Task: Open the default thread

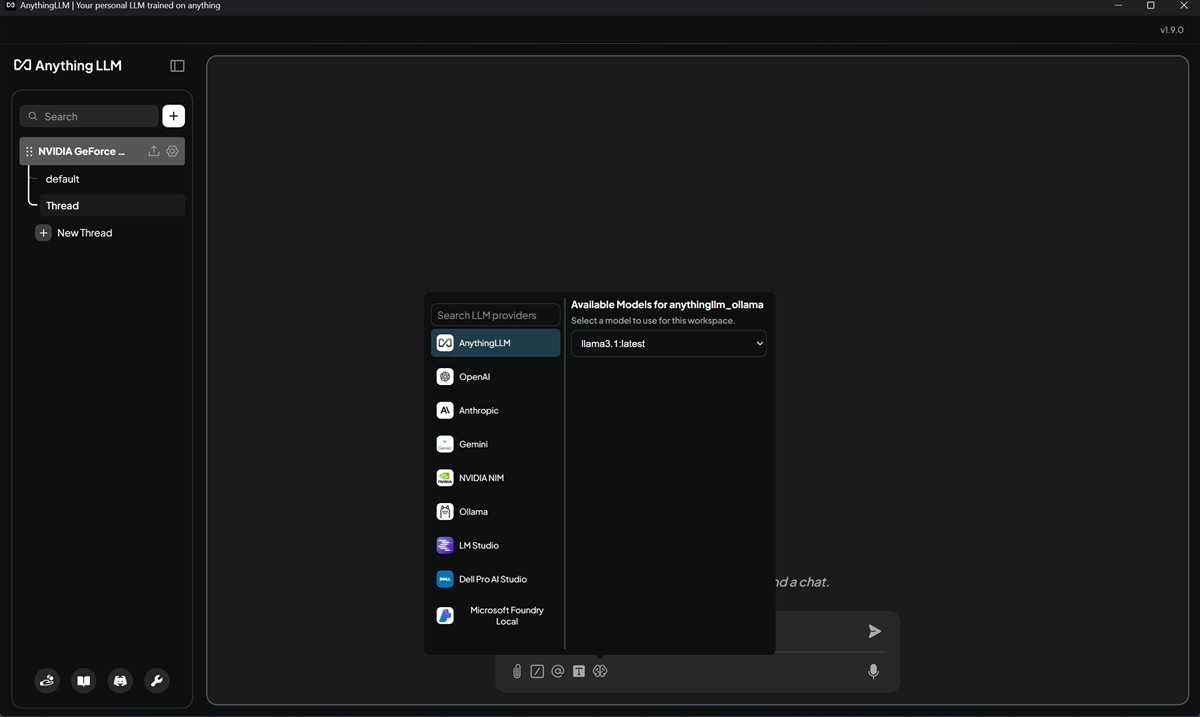Action: point(63,179)
